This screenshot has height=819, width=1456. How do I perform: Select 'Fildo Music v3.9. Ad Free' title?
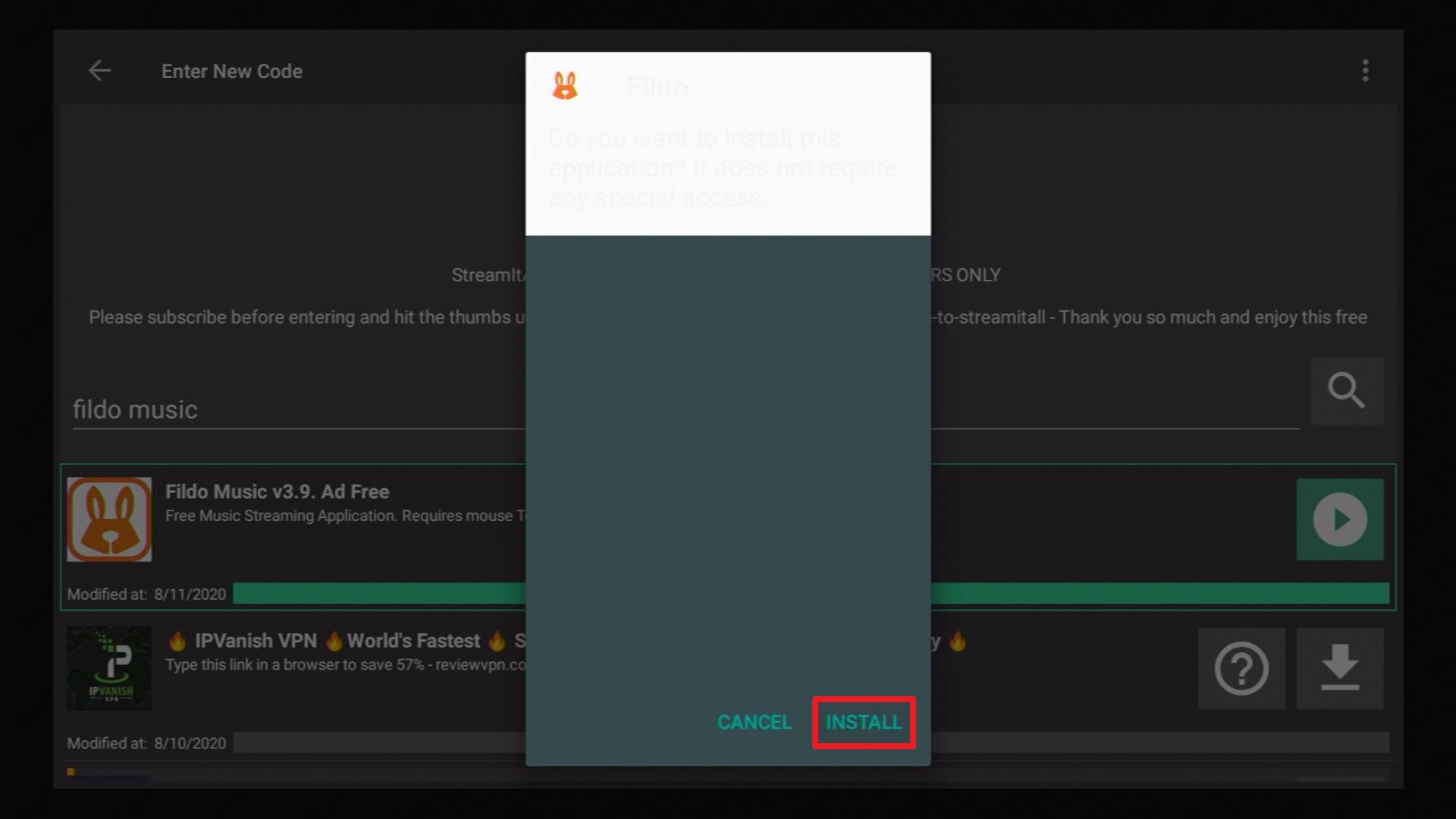point(278,491)
